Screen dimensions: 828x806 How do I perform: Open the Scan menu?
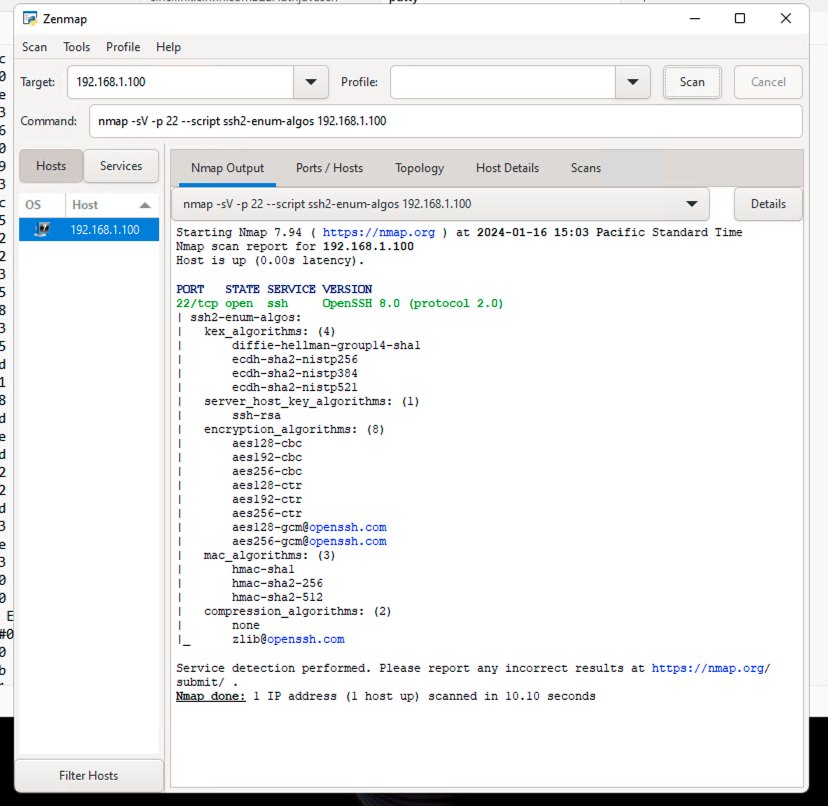(34, 47)
